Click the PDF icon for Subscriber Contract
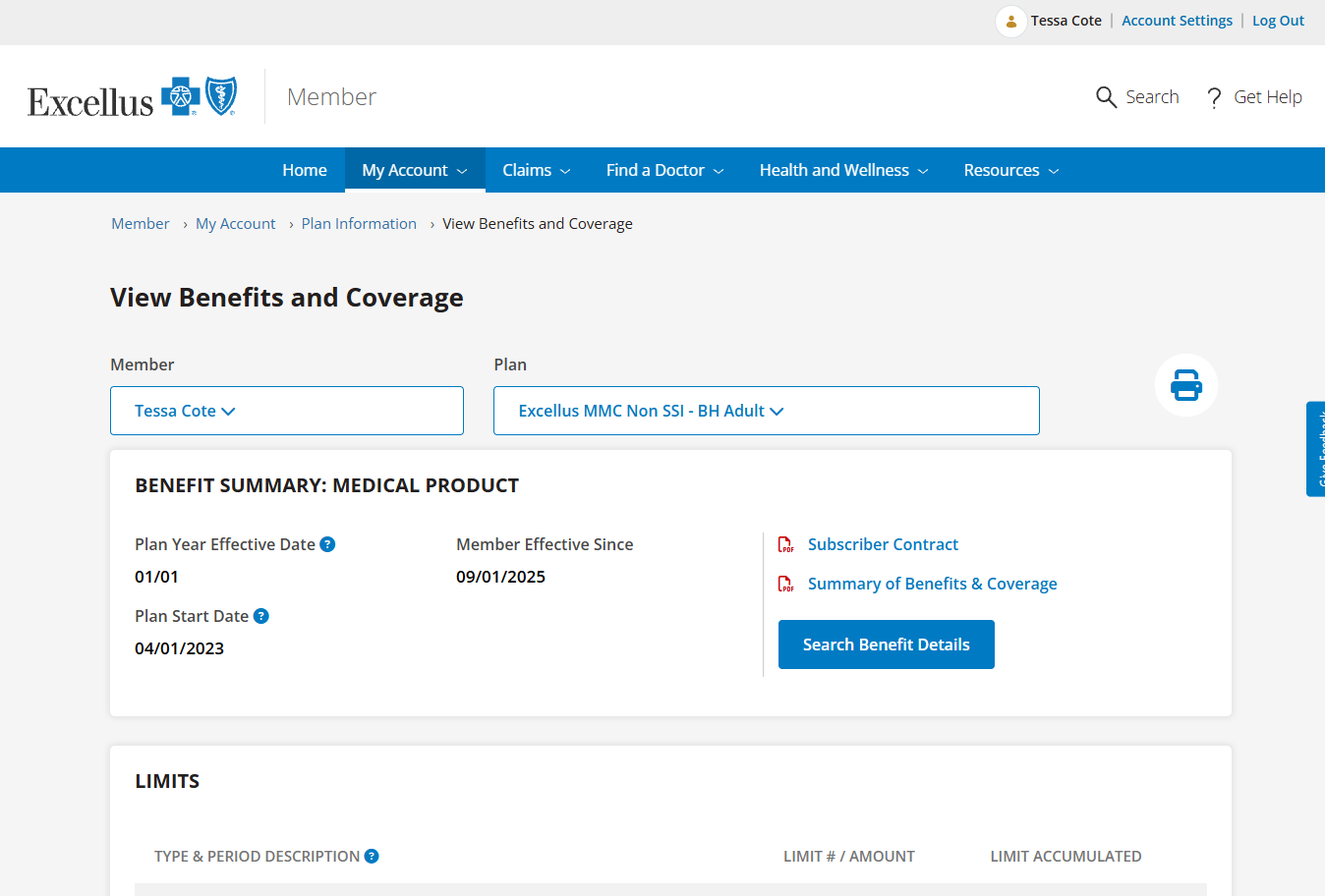 (x=786, y=544)
